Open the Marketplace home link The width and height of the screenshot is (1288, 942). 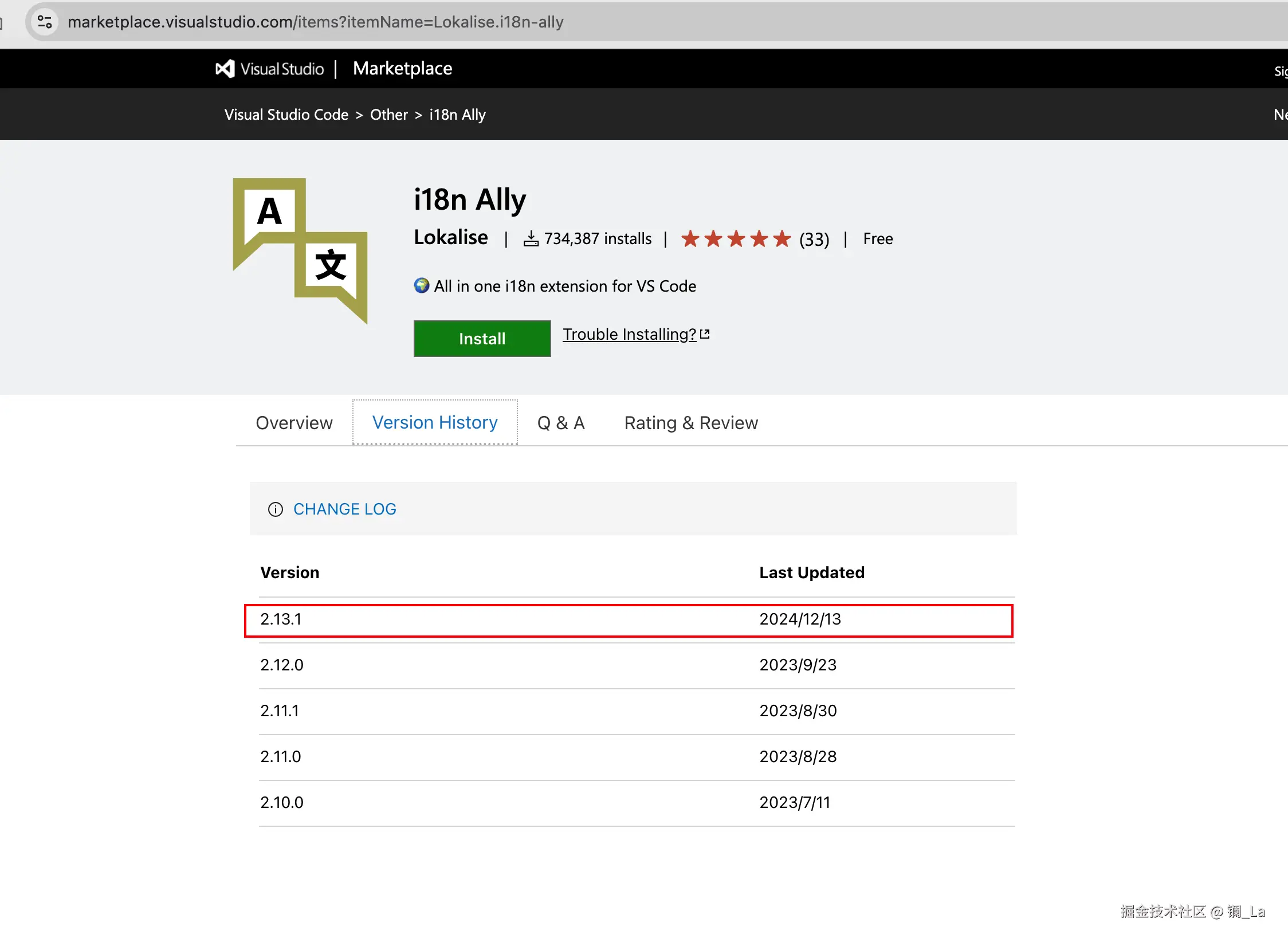point(403,69)
